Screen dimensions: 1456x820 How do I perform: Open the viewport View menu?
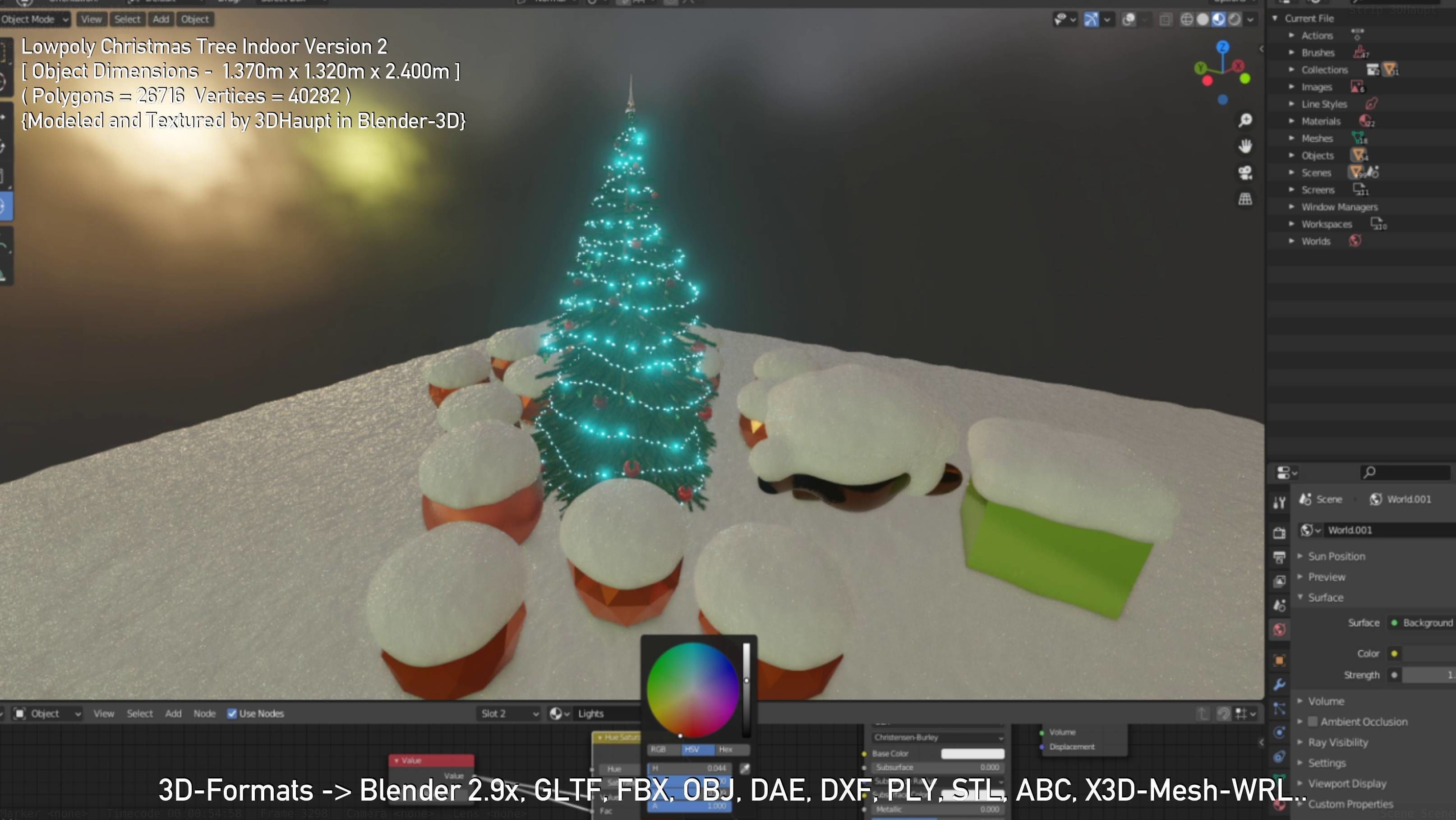tap(91, 19)
